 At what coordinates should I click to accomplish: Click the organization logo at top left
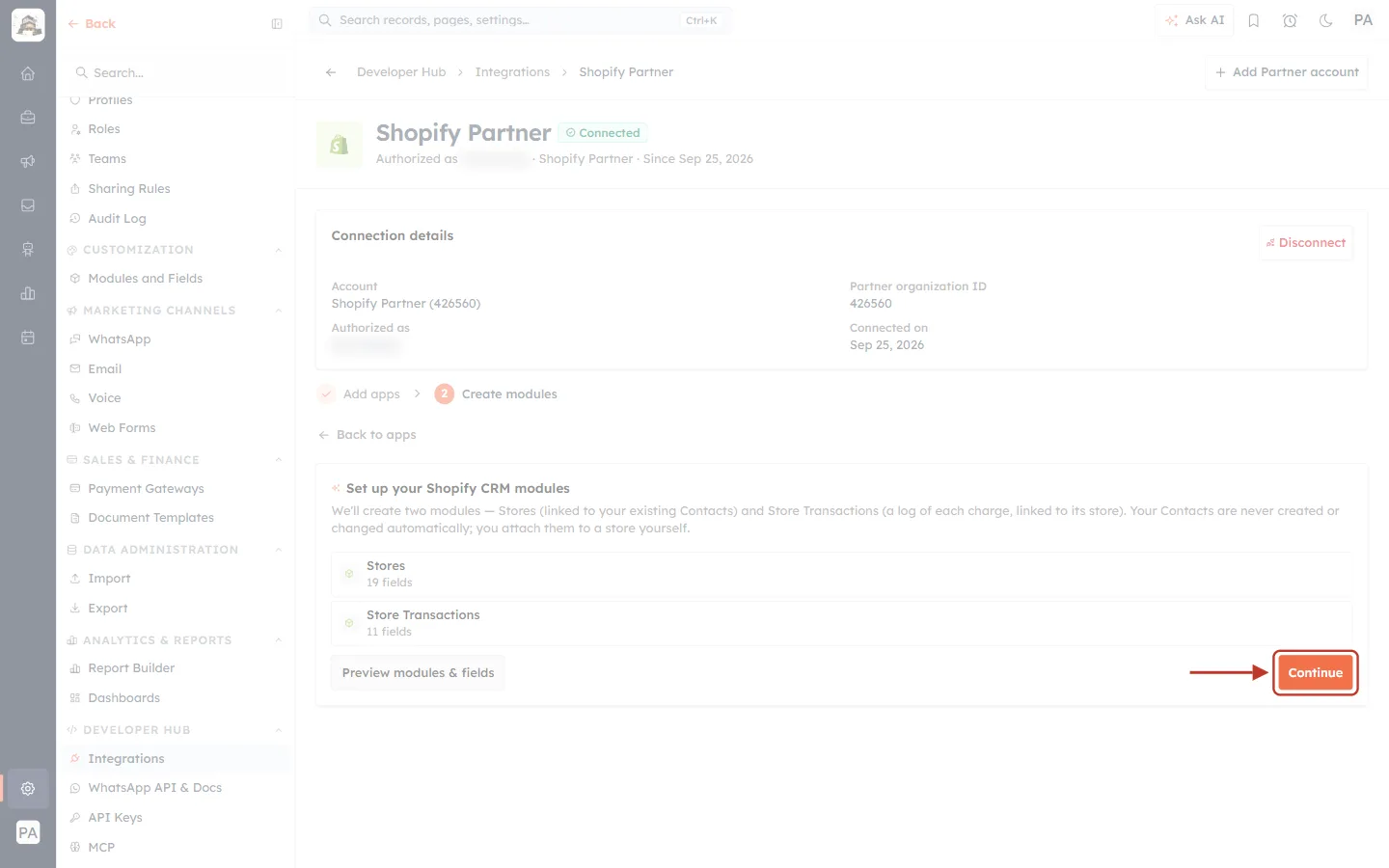tap(28, 25)
